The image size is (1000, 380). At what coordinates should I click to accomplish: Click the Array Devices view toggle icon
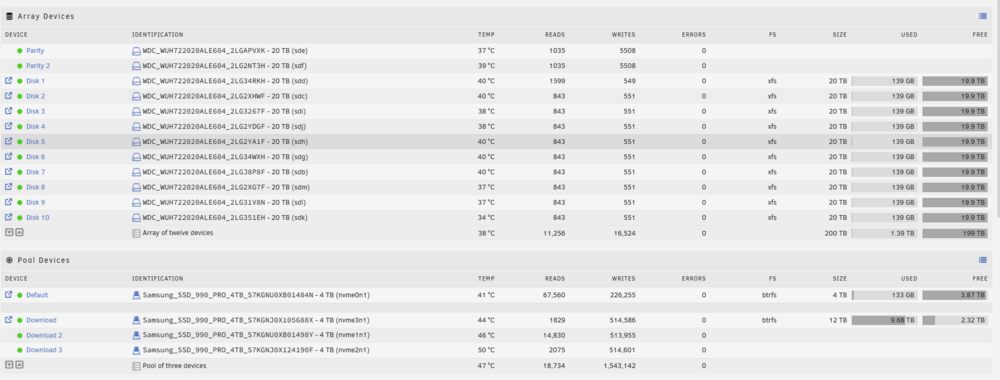coord(983,16)
